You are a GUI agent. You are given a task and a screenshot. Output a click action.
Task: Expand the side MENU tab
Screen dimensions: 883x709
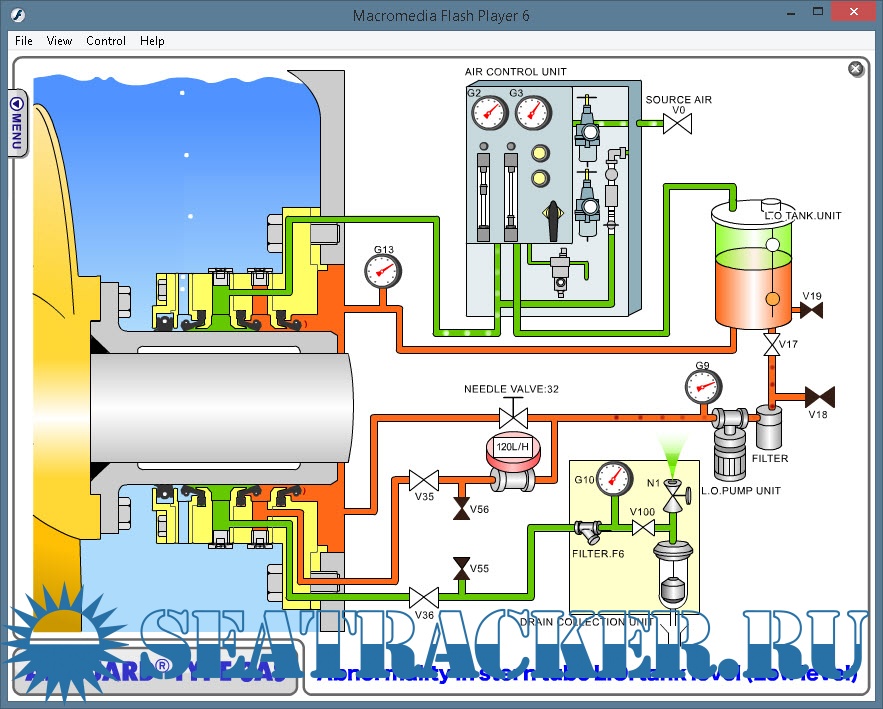click(x=17, y=122)
